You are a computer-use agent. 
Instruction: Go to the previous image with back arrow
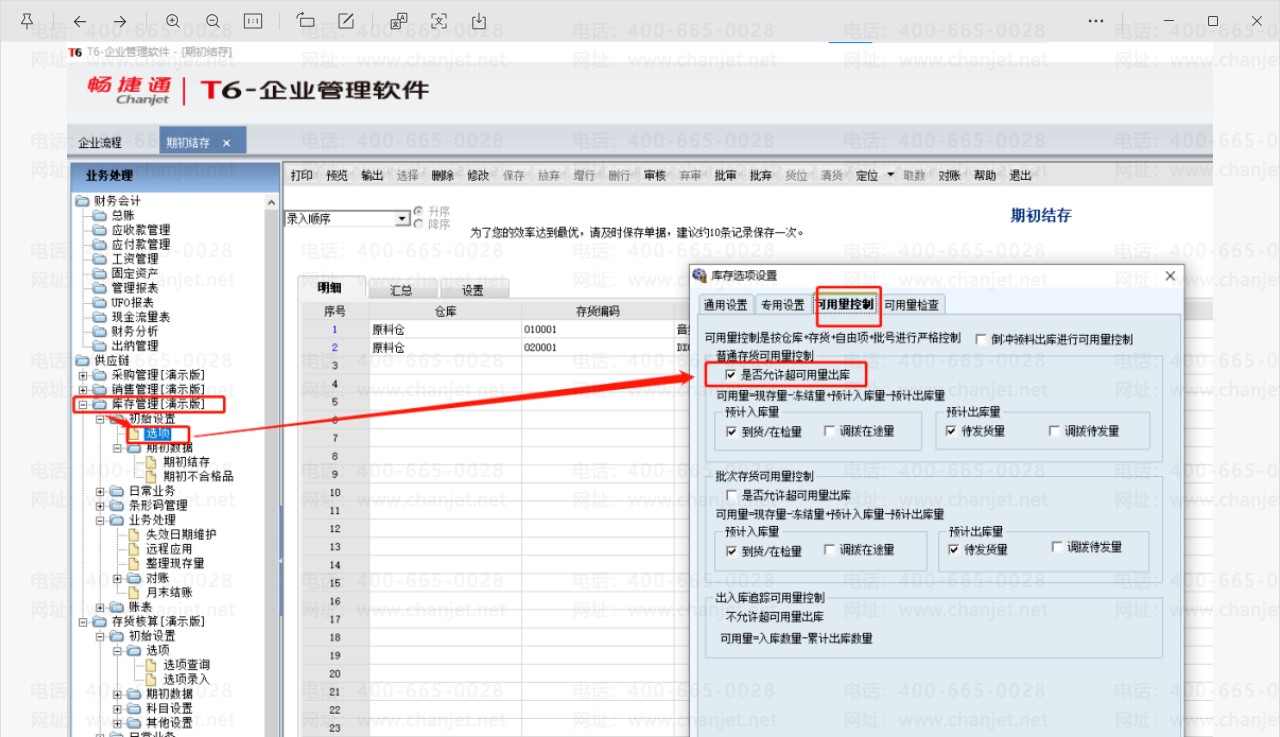coord(80,21)
